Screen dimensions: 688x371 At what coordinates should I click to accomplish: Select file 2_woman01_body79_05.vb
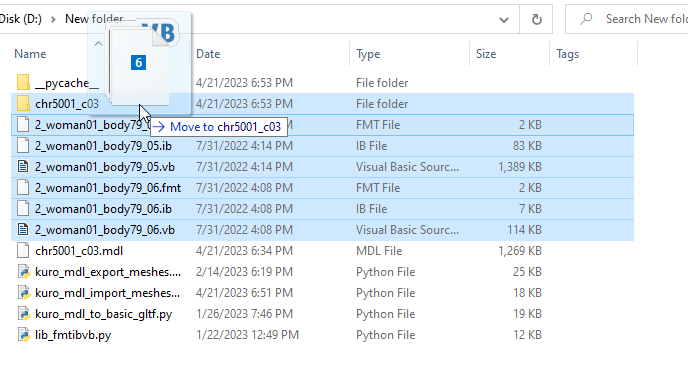[105, 167]
